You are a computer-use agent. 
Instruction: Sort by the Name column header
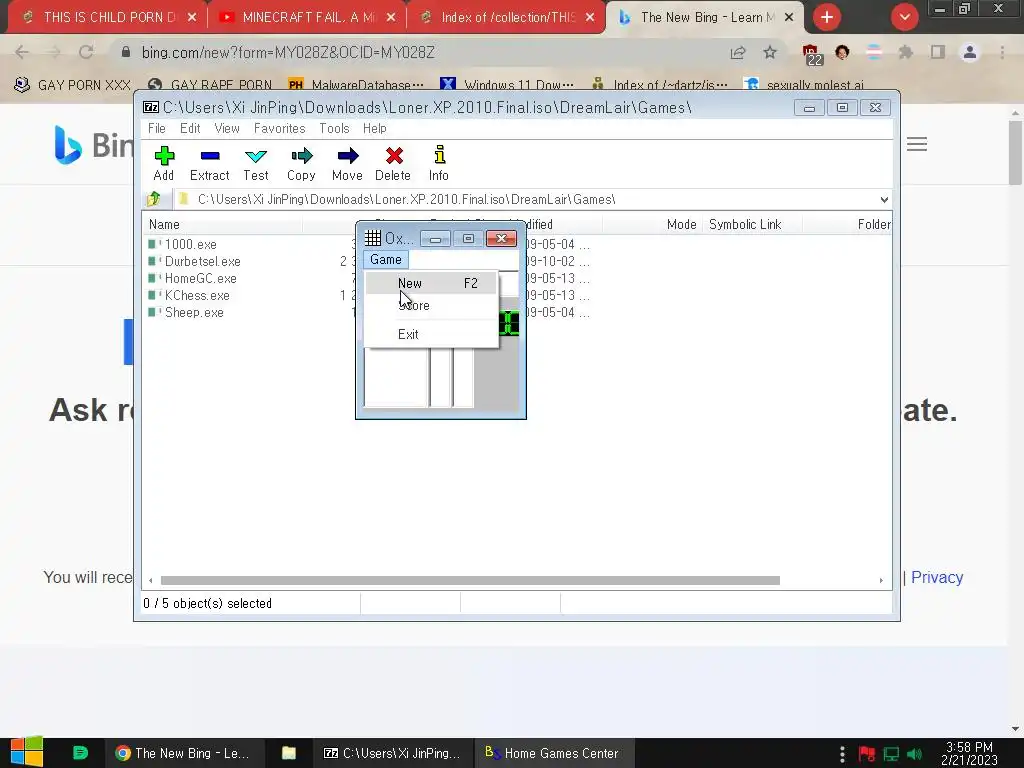223,225
